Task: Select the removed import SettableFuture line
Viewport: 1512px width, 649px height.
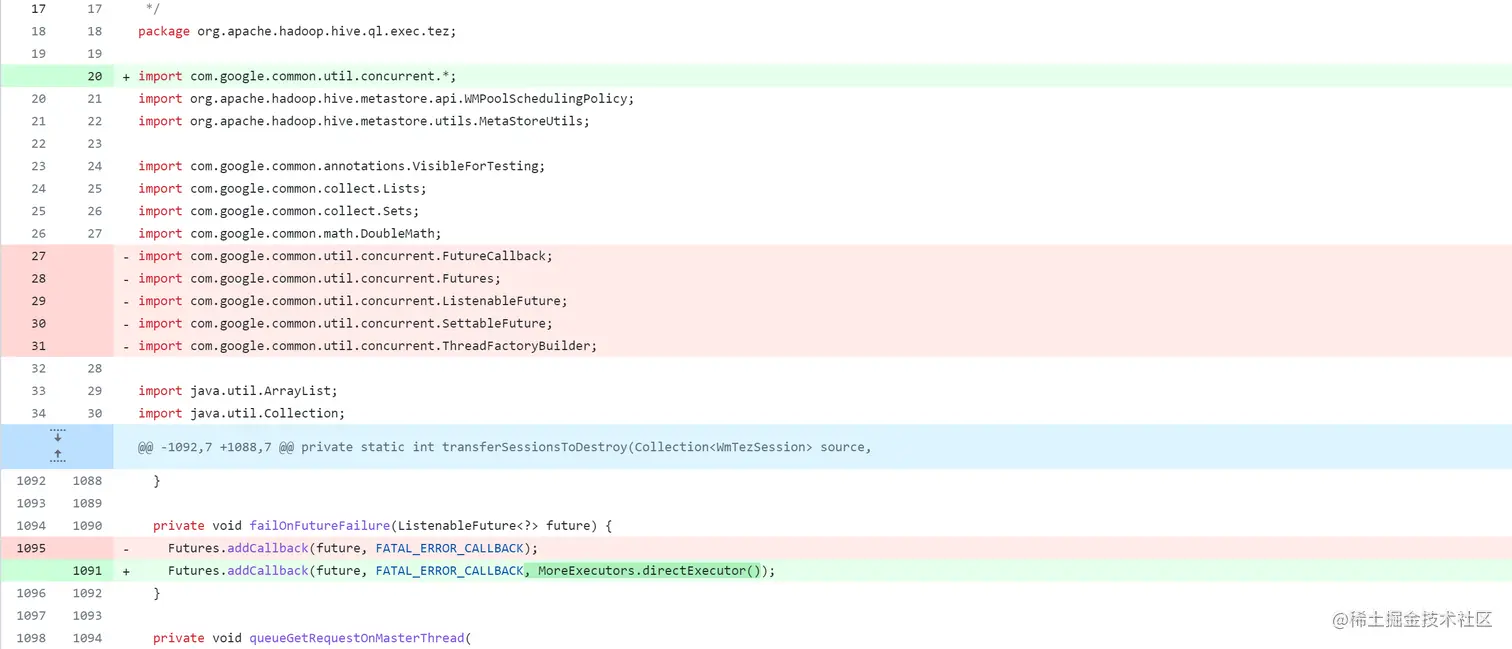Action: (x=345, y=323)
